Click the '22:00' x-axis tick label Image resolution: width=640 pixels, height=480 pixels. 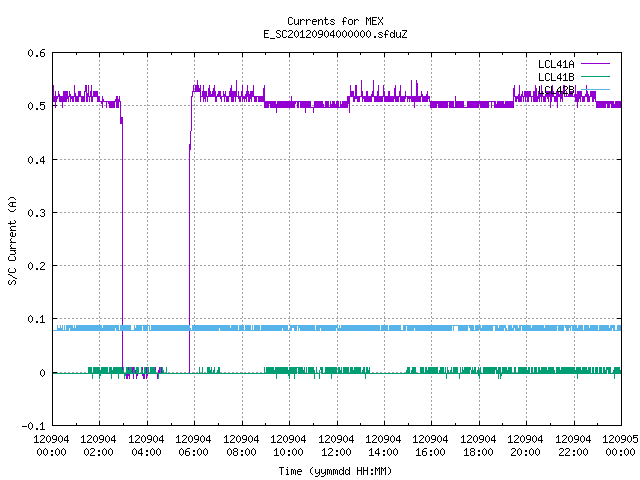[x=573, y=452]
